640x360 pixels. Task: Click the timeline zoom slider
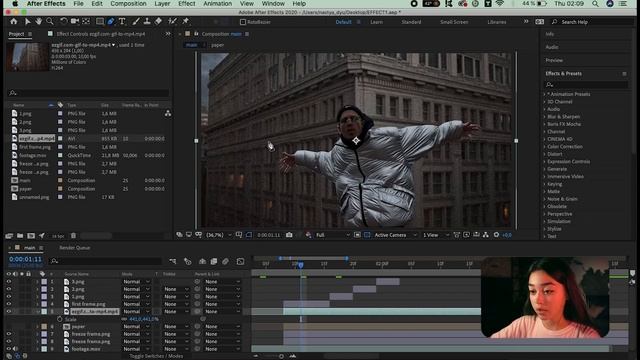click(281, 356)
